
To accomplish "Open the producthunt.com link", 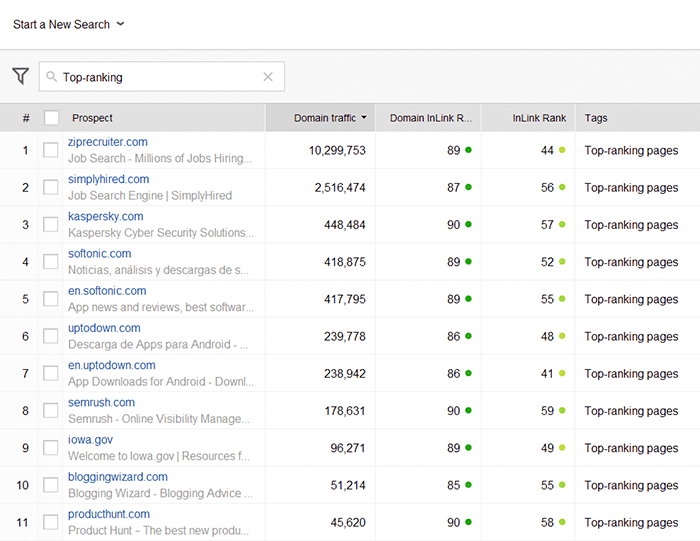I will [109, 514].
